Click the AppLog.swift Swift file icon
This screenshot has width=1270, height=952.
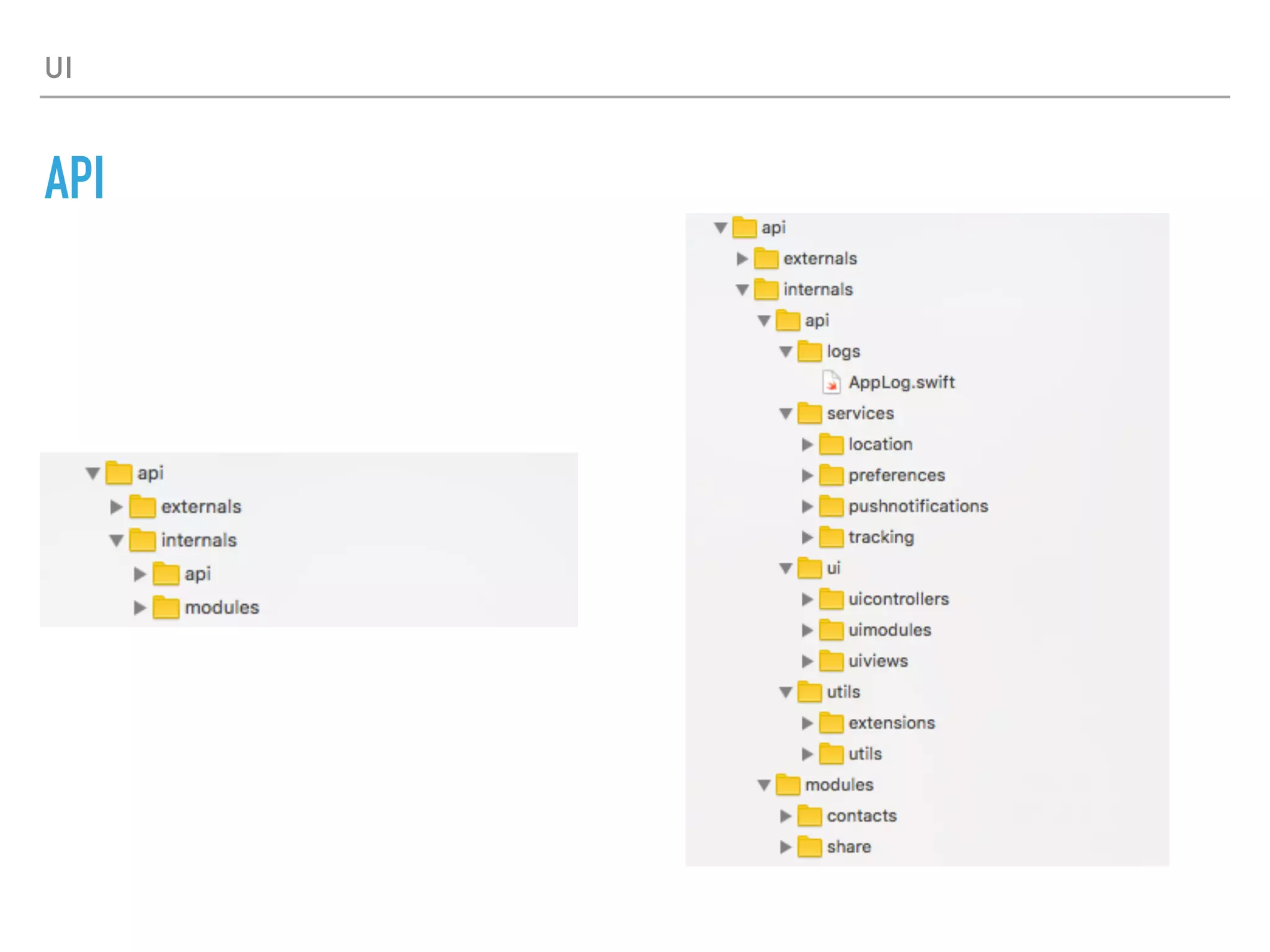pyautogui.click(x=831, y=382)
